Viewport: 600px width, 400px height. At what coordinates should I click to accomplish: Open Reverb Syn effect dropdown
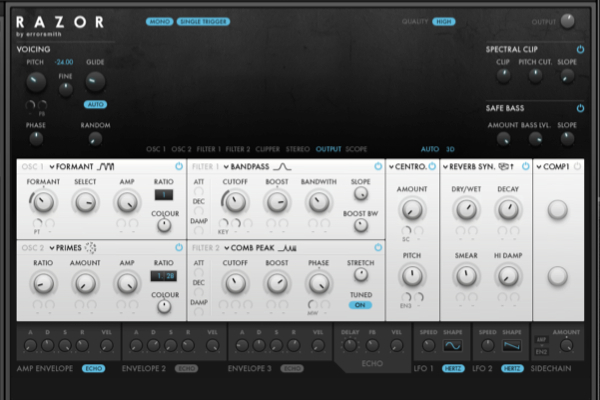[470, 167]
